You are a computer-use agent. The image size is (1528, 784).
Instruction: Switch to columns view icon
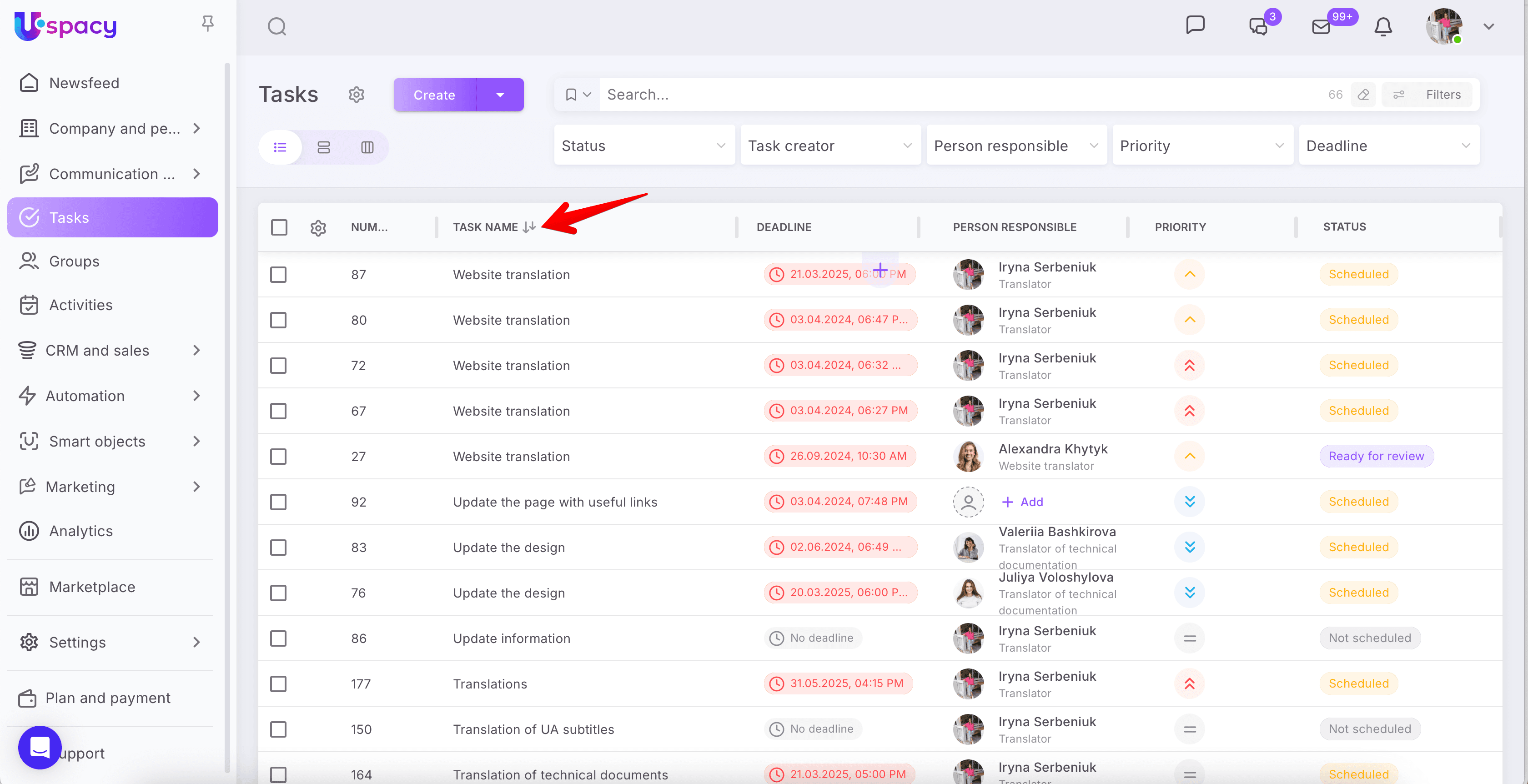tap(367, 147)
